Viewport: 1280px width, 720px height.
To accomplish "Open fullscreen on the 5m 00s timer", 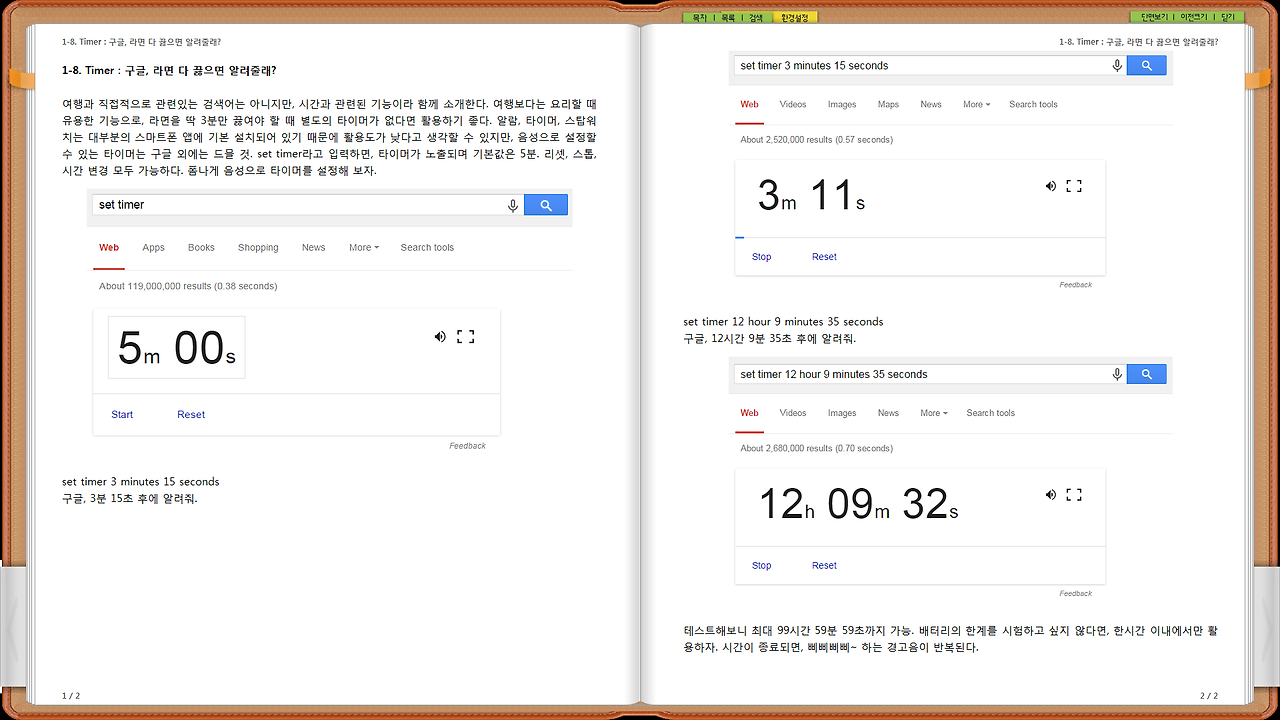I will point(465,337).
